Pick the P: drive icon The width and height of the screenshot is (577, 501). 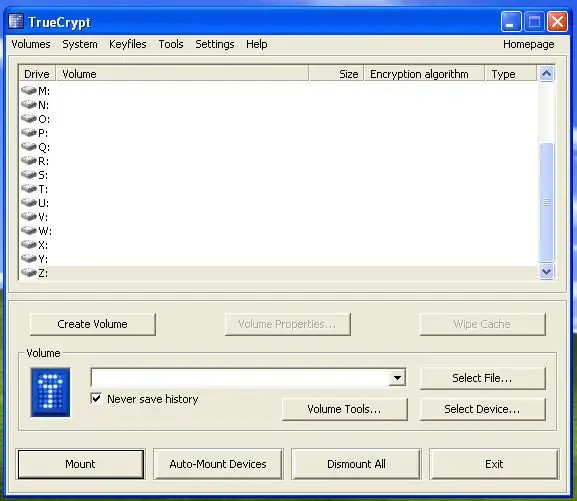tap(29, 133)
